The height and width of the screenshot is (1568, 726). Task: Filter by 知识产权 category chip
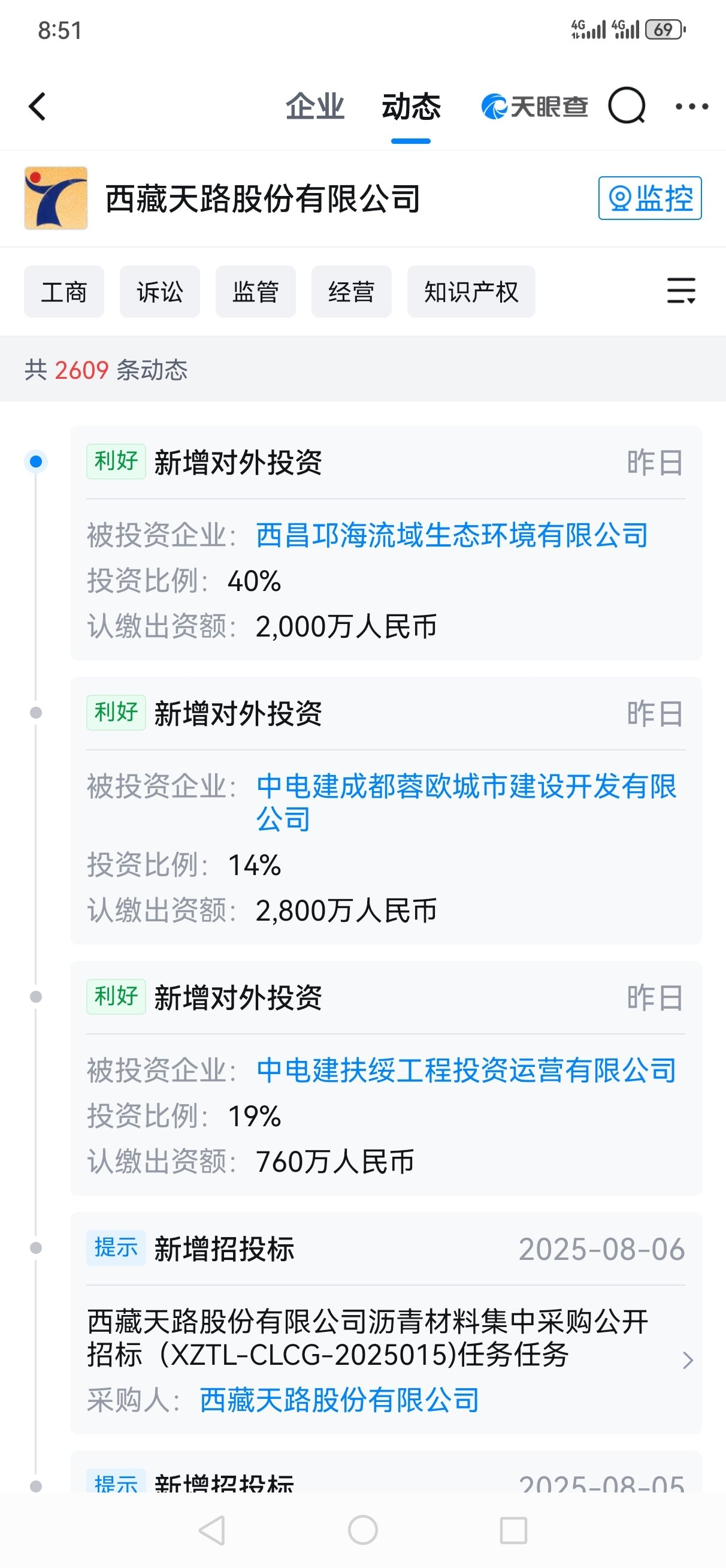point(471,291)
